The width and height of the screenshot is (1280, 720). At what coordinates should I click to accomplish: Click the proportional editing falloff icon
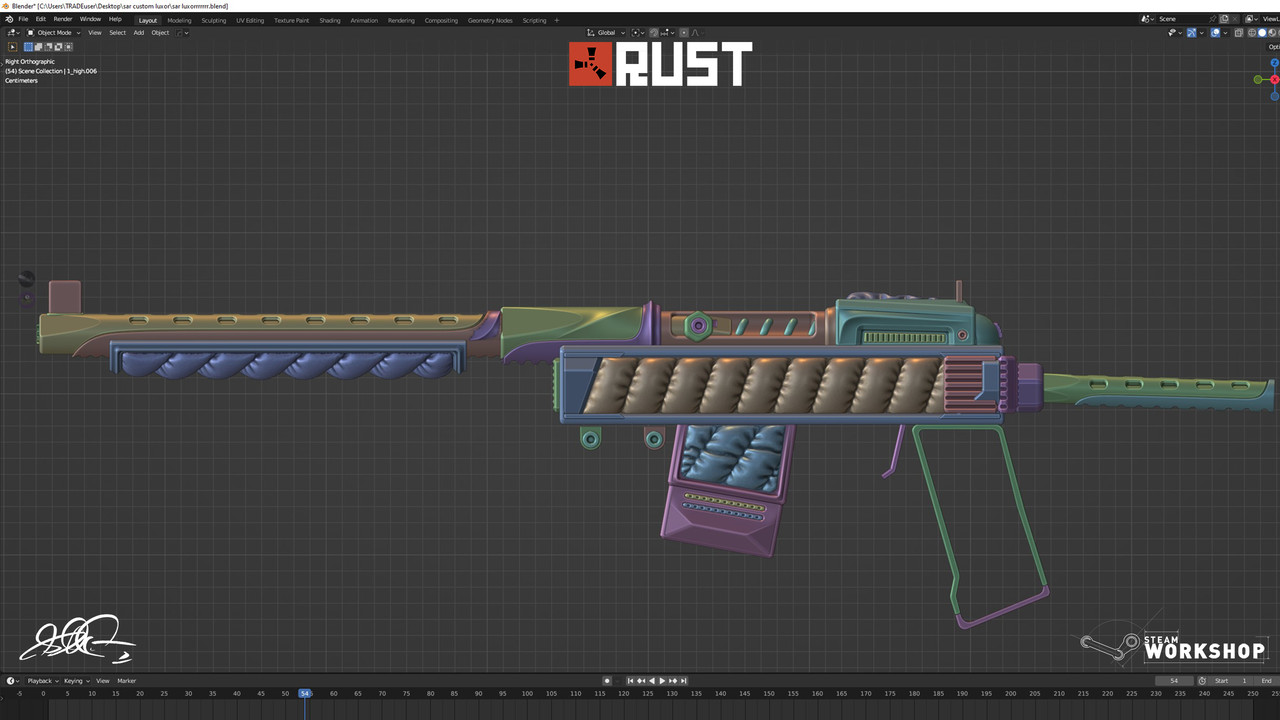695,32
